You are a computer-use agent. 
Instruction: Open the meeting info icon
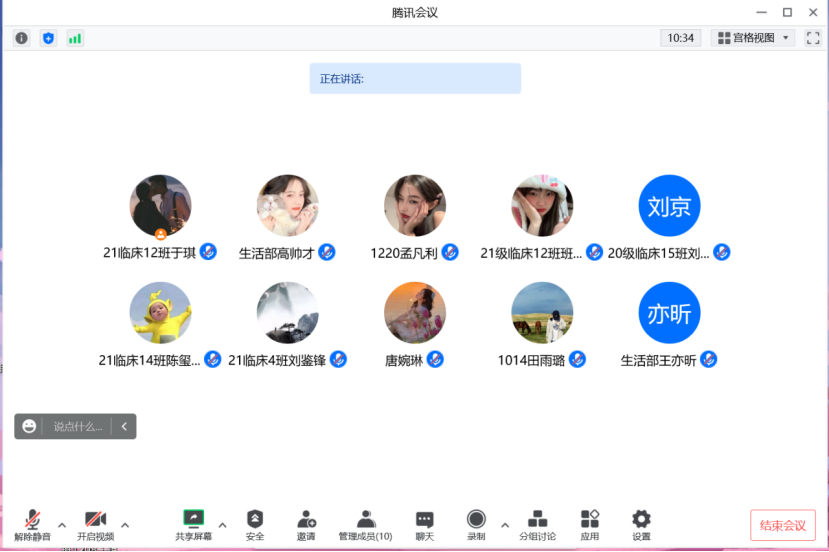pos(21,38)
